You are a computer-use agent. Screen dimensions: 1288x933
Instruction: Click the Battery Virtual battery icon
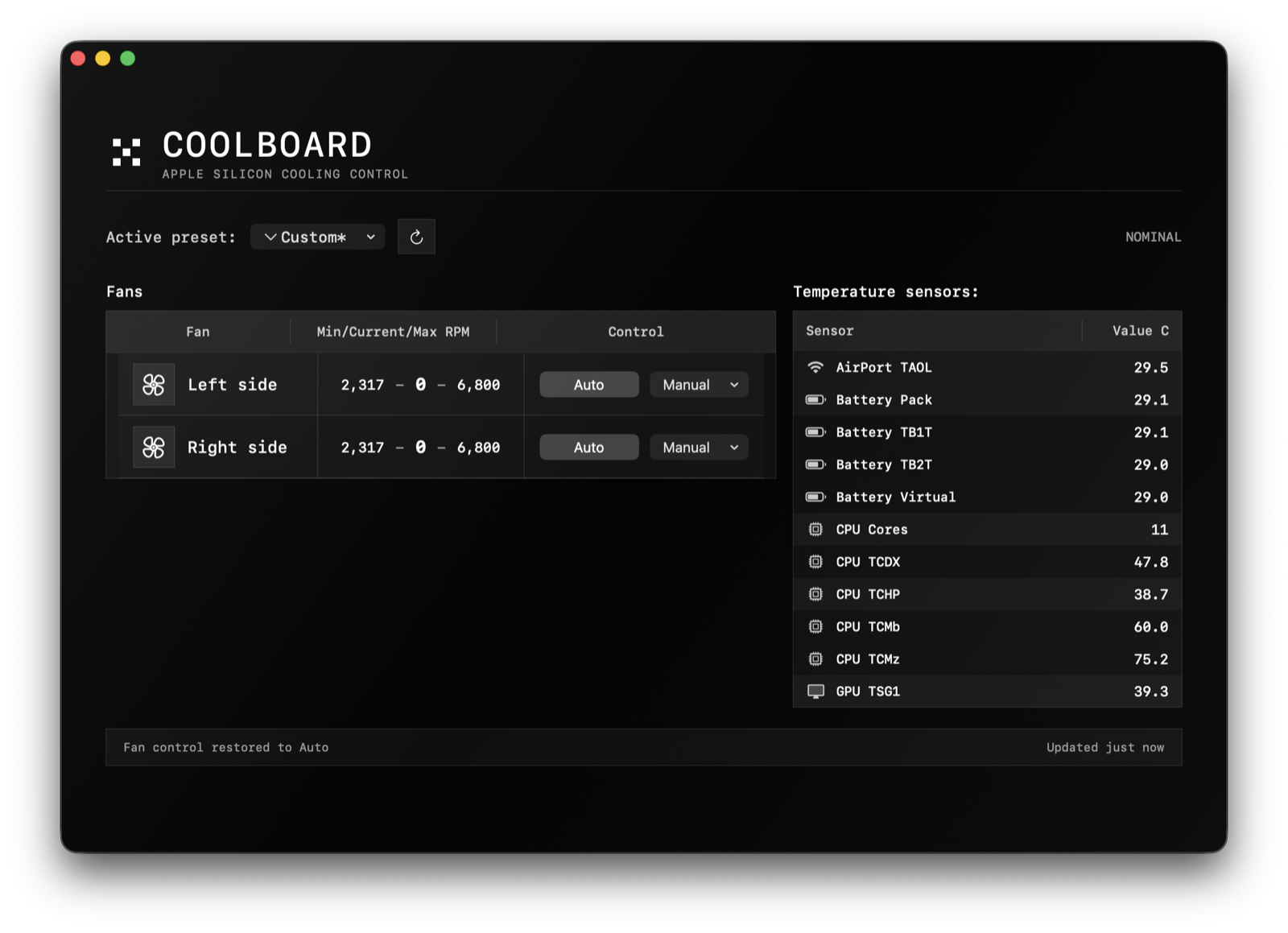[x=815, y=497]
